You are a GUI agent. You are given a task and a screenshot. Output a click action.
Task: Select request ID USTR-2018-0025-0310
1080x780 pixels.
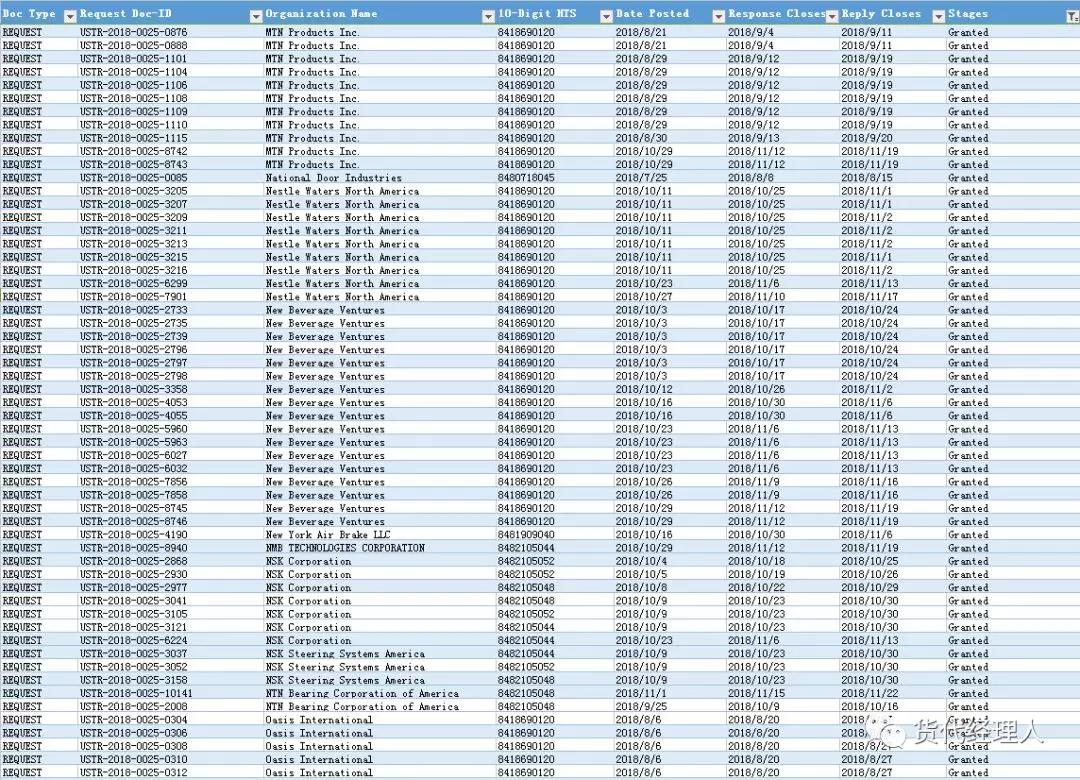click(x=134, y=759)
